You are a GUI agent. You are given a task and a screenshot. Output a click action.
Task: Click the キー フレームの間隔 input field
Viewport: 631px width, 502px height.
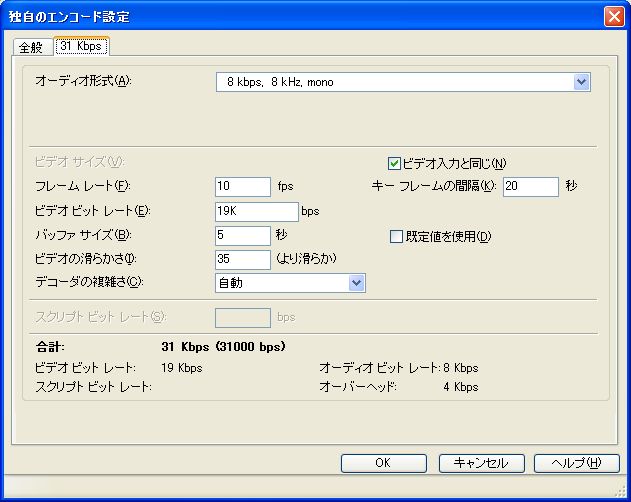click(x=530, y=186)
